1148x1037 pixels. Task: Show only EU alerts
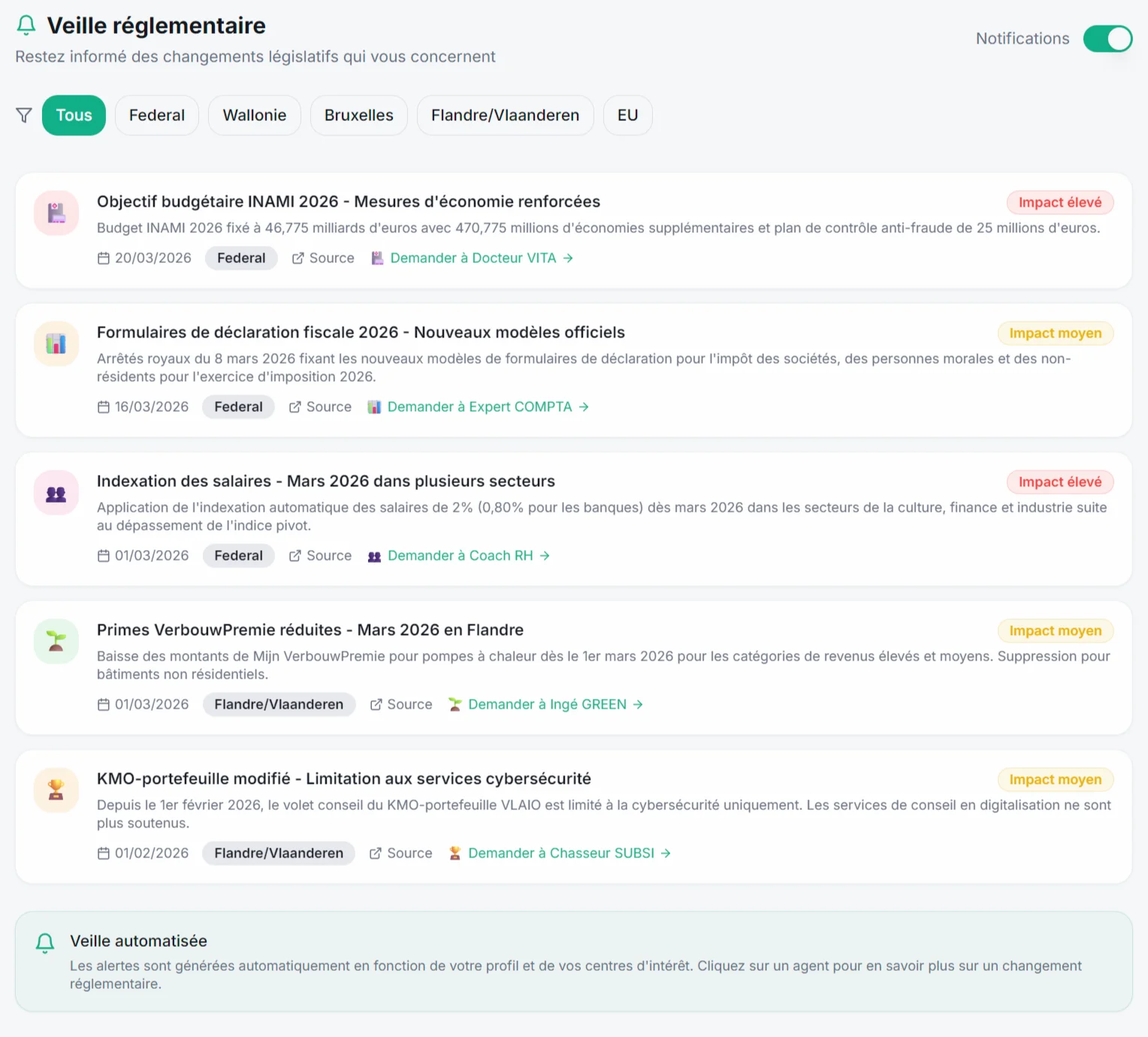(x=627, y=115)
